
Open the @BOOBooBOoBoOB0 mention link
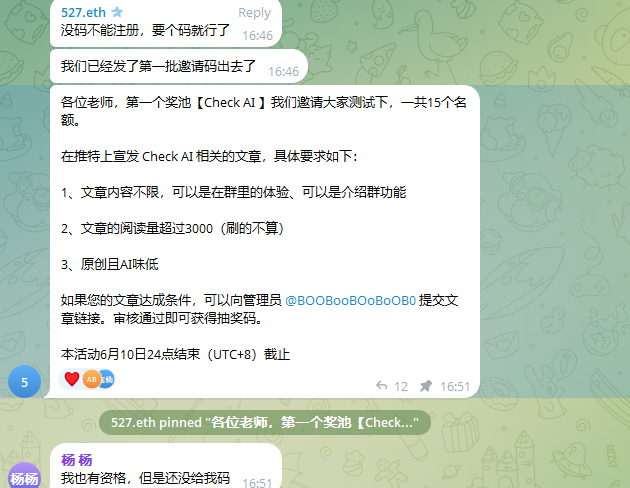coord(350,300)
